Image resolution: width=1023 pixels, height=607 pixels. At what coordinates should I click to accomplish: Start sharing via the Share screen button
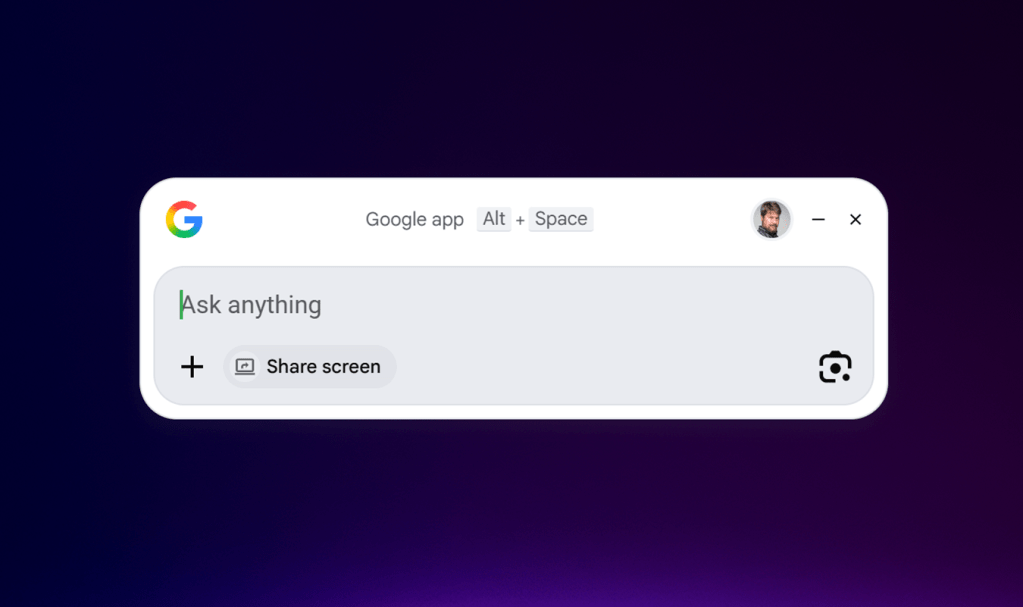[309, 366]
